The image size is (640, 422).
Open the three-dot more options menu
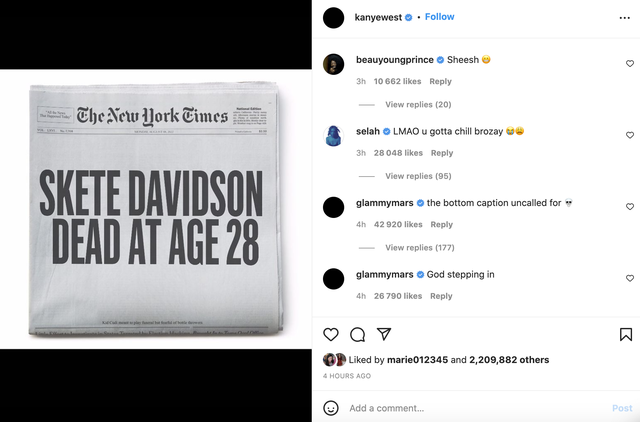point(624,18)
